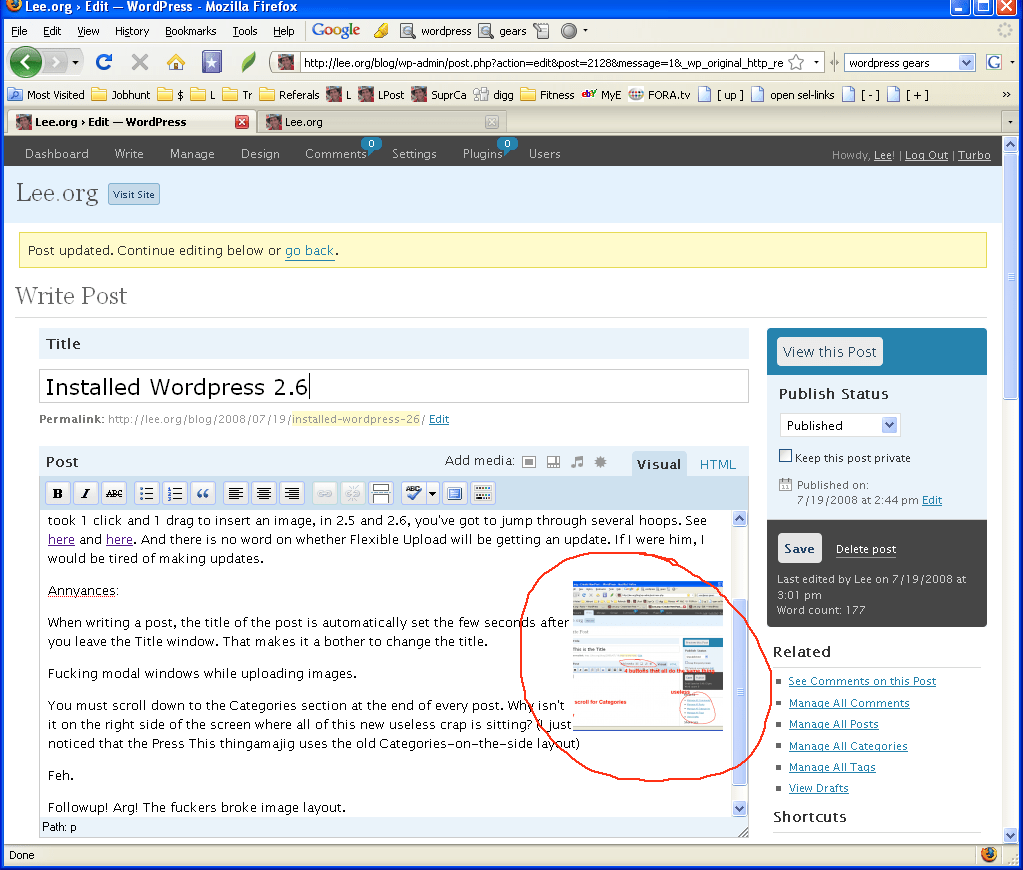
Task: Open Bookmarks menu
Action: pos(191,31)
